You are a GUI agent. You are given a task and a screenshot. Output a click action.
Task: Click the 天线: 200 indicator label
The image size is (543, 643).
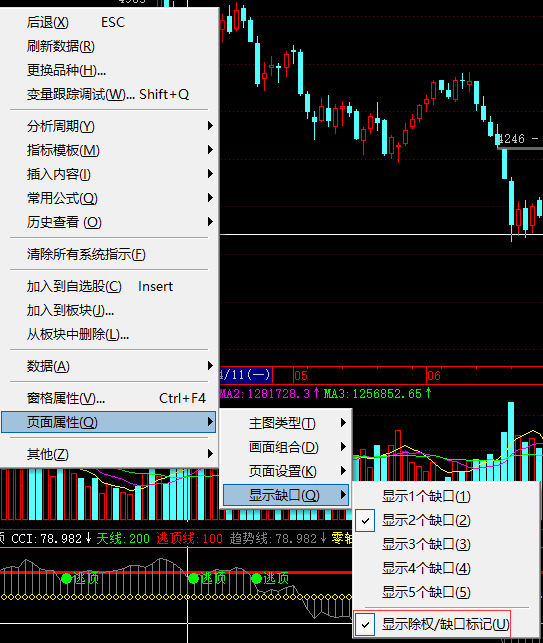(x=123, y=538)
